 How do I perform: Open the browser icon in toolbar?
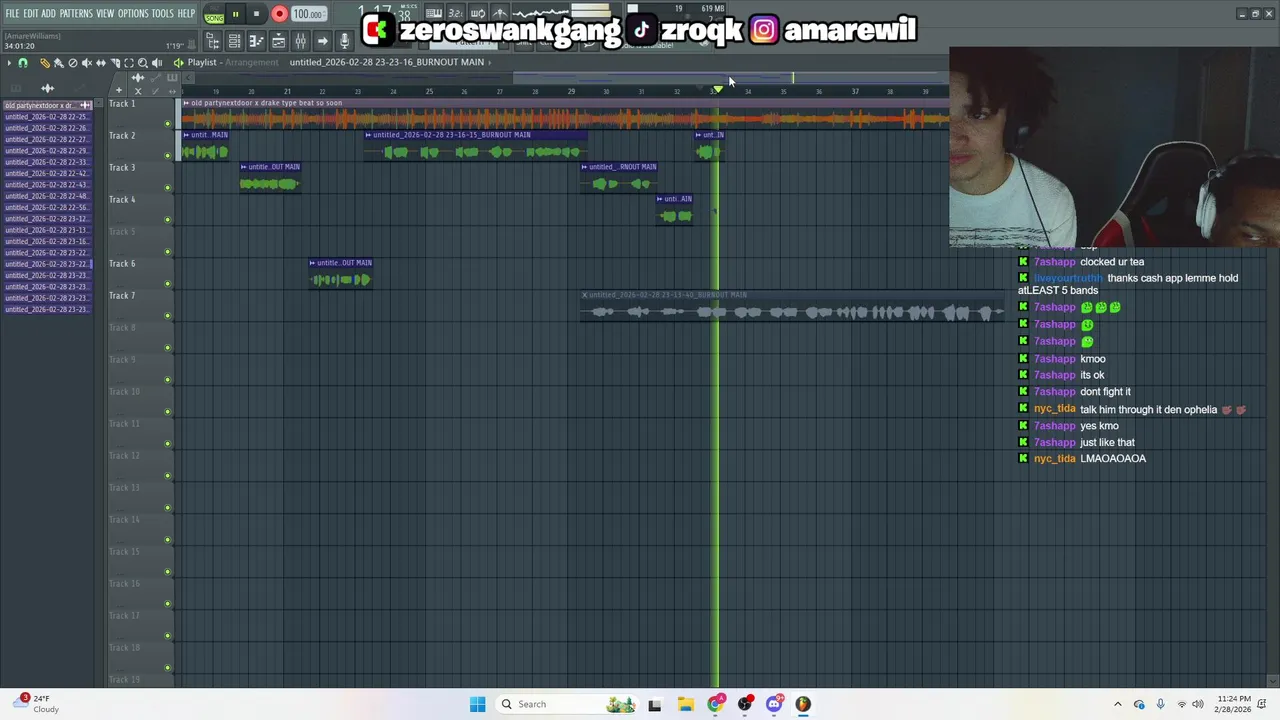tap(213, 41)
